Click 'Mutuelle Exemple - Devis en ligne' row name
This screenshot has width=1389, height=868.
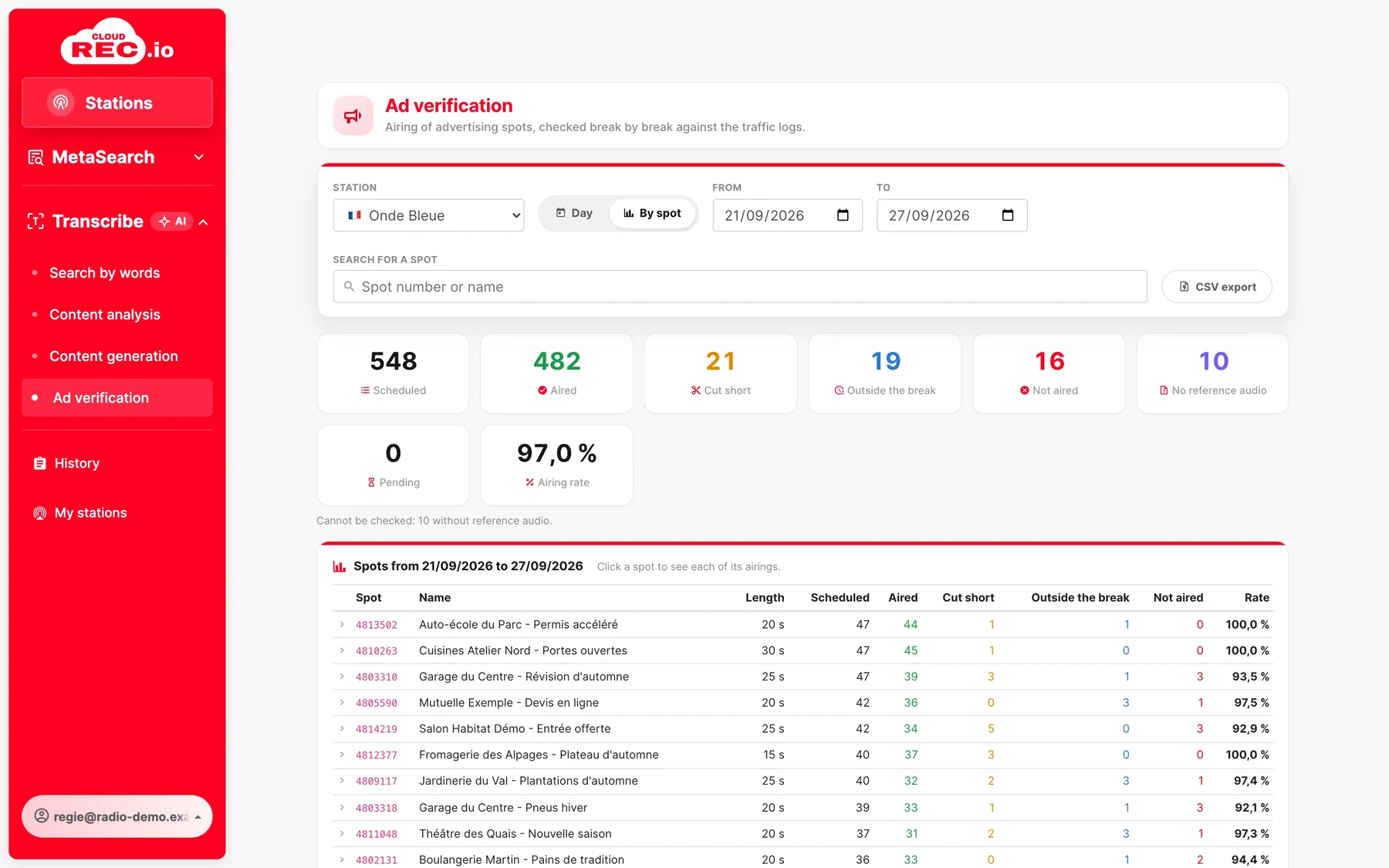(x=509, y=703)
